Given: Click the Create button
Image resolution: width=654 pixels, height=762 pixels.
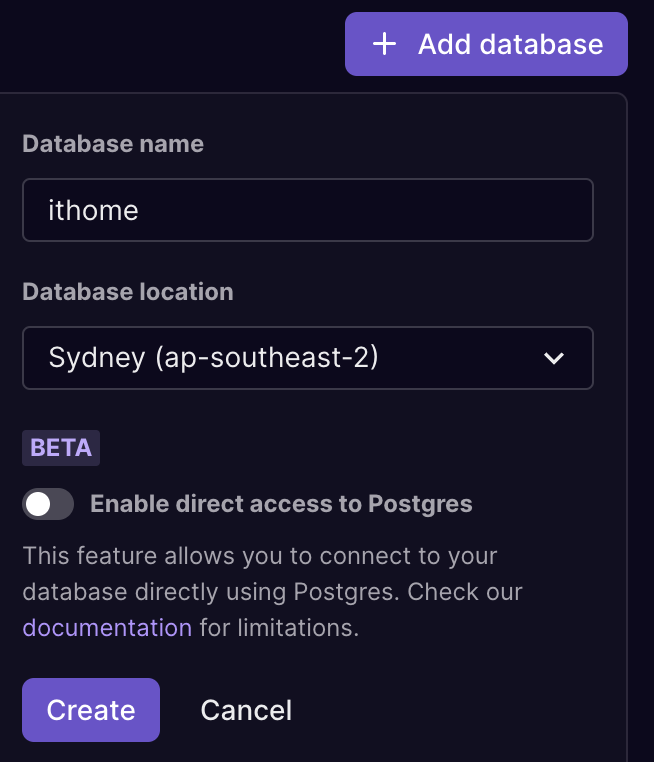Looking at the screenshot, I should [x=91, y=710].
